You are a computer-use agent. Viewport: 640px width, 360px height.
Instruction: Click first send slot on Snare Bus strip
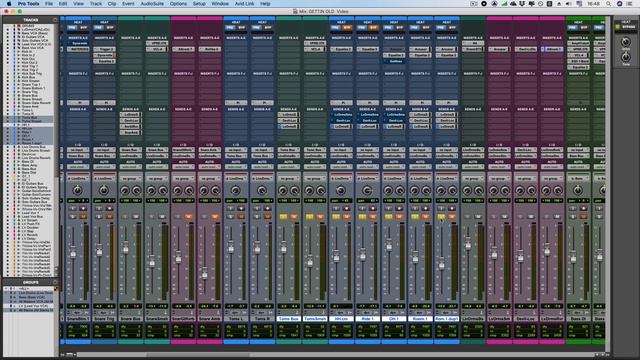coord(130,115)
